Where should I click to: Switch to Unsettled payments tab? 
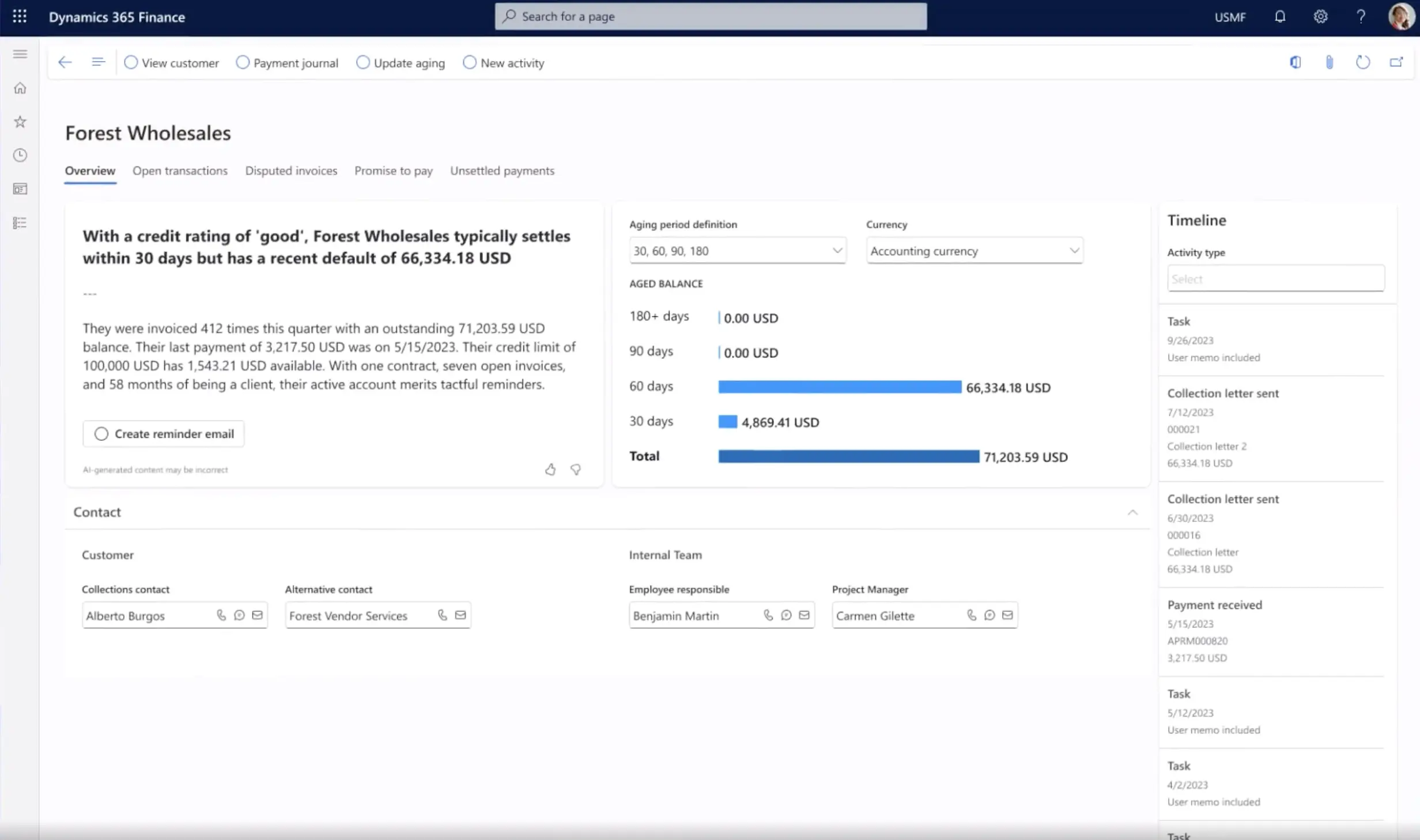[503, 171]
